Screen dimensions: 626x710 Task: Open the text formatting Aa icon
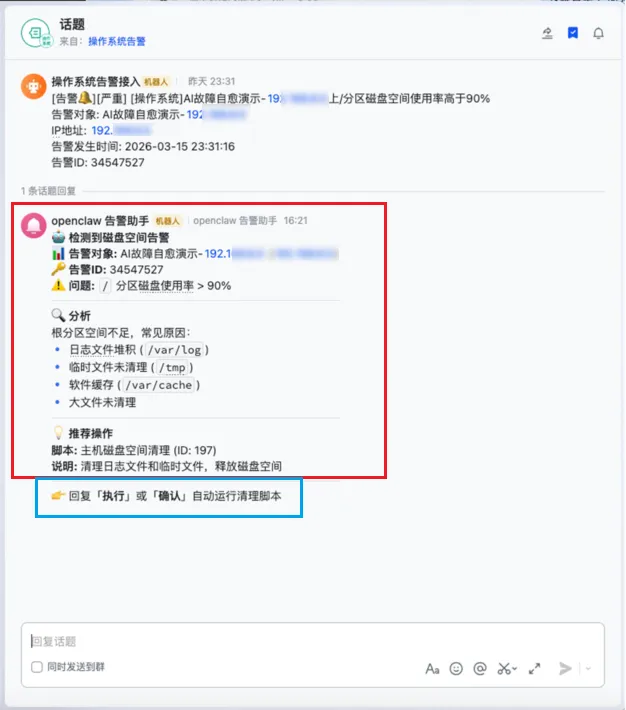click(432, 669)
